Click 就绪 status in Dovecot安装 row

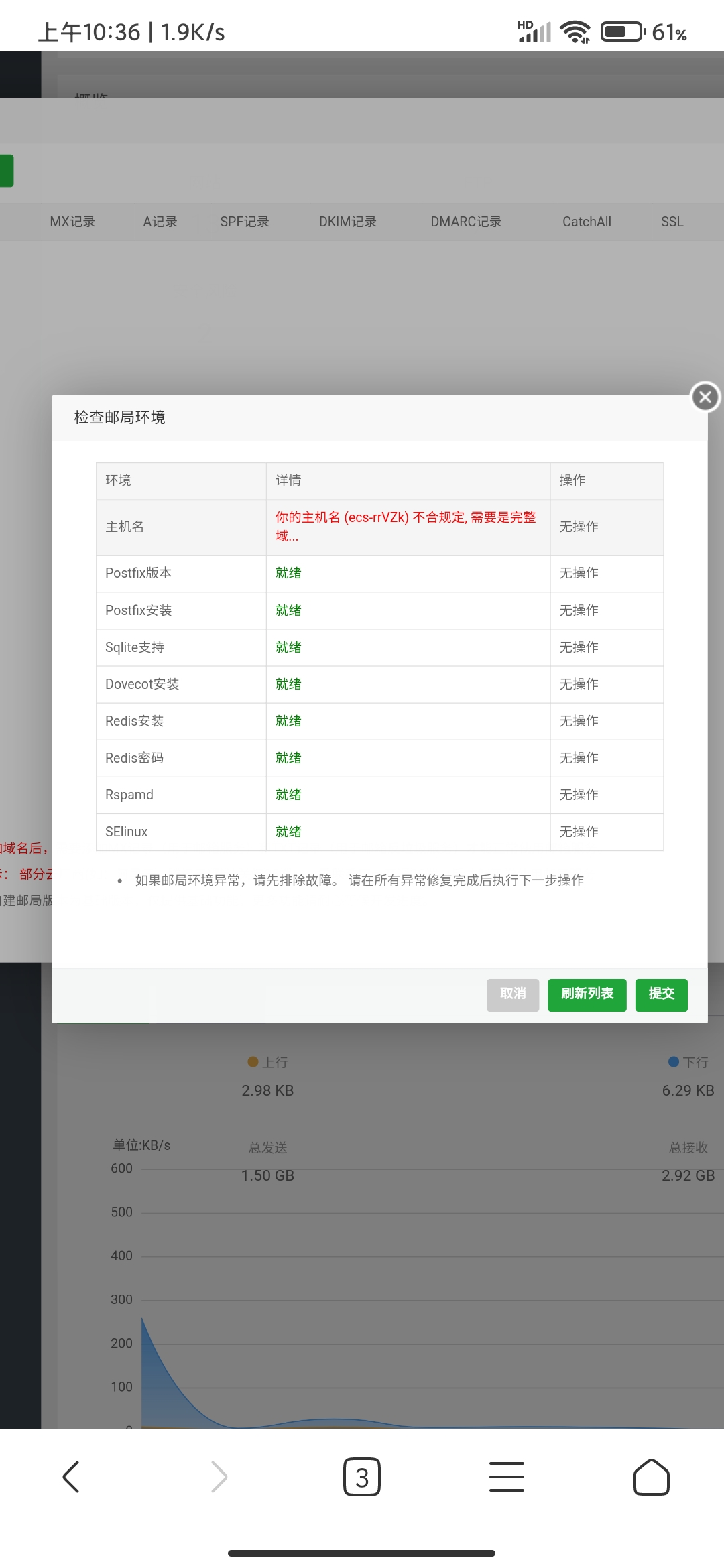288,684
